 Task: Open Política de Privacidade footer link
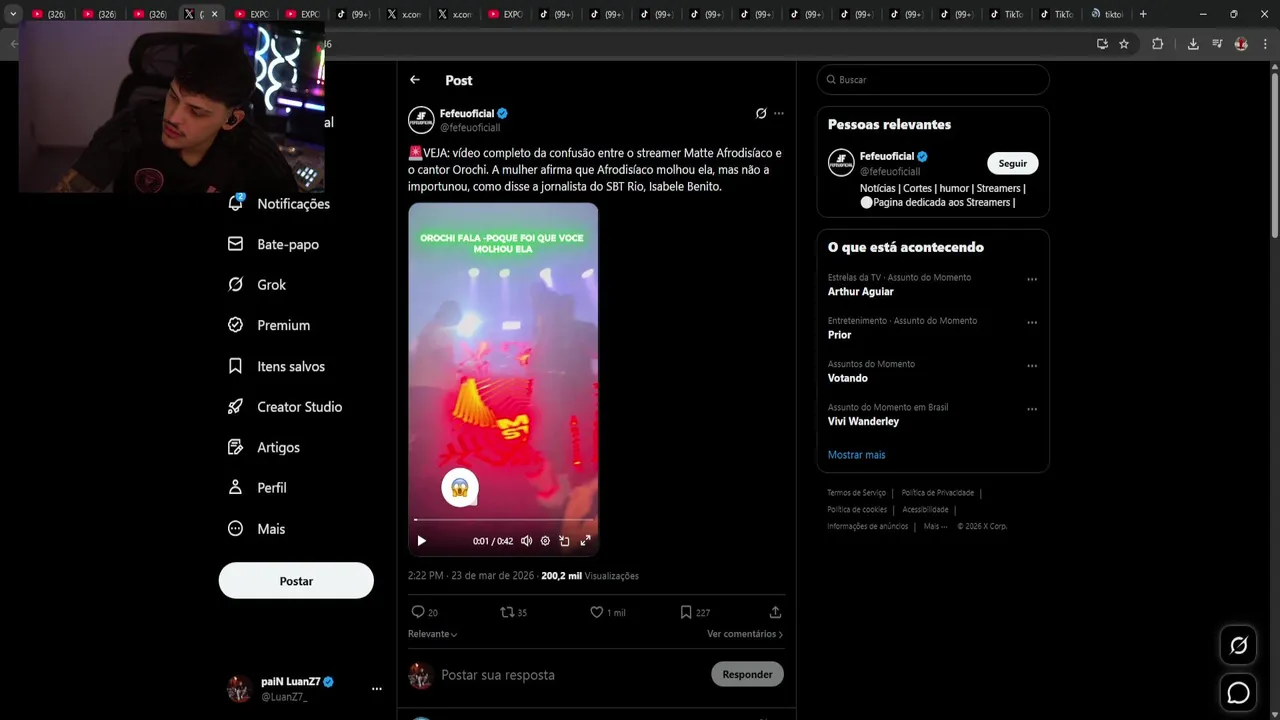point(938,493)
